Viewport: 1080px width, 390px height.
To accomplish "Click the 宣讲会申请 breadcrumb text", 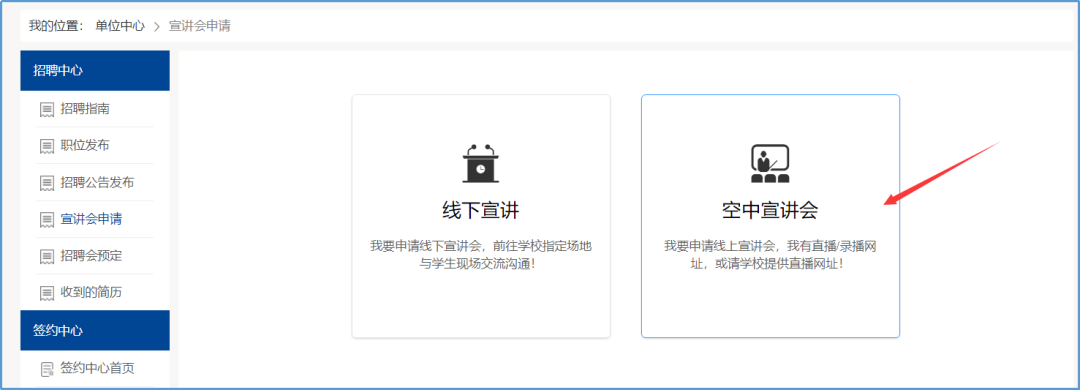I will click(200, 26).
